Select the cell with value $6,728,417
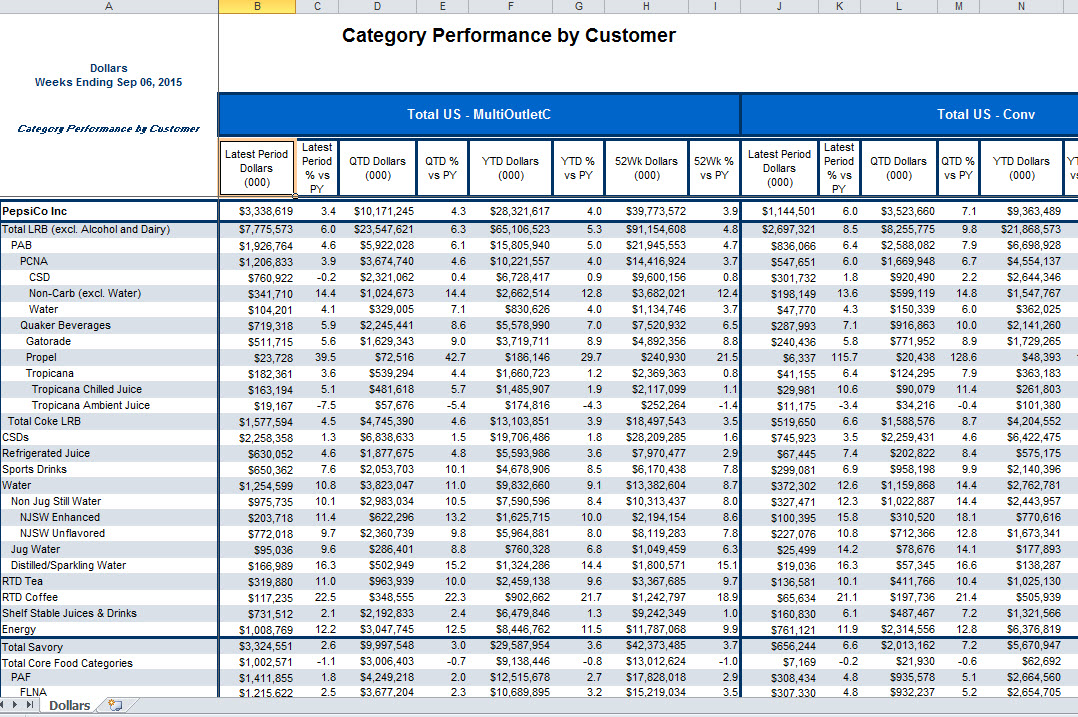Viewport: 1078px width, 717px height. coord(510,277)
